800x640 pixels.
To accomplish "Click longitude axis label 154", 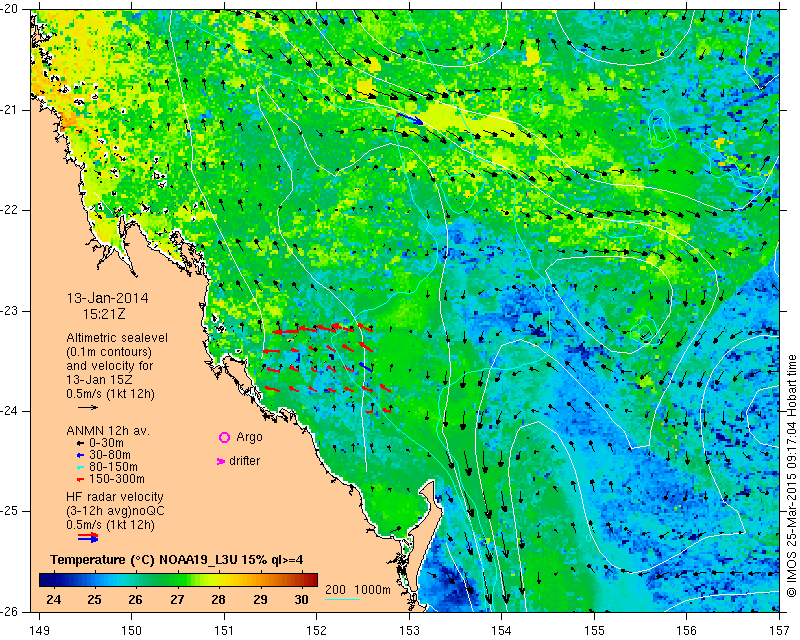I will pyautogui.click(x=502, y=631).
